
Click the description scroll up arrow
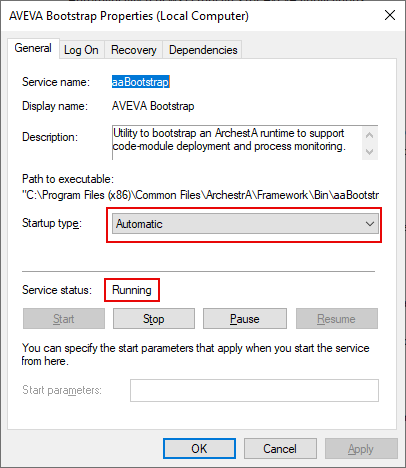pyautogui.click(x=370, y=135)
